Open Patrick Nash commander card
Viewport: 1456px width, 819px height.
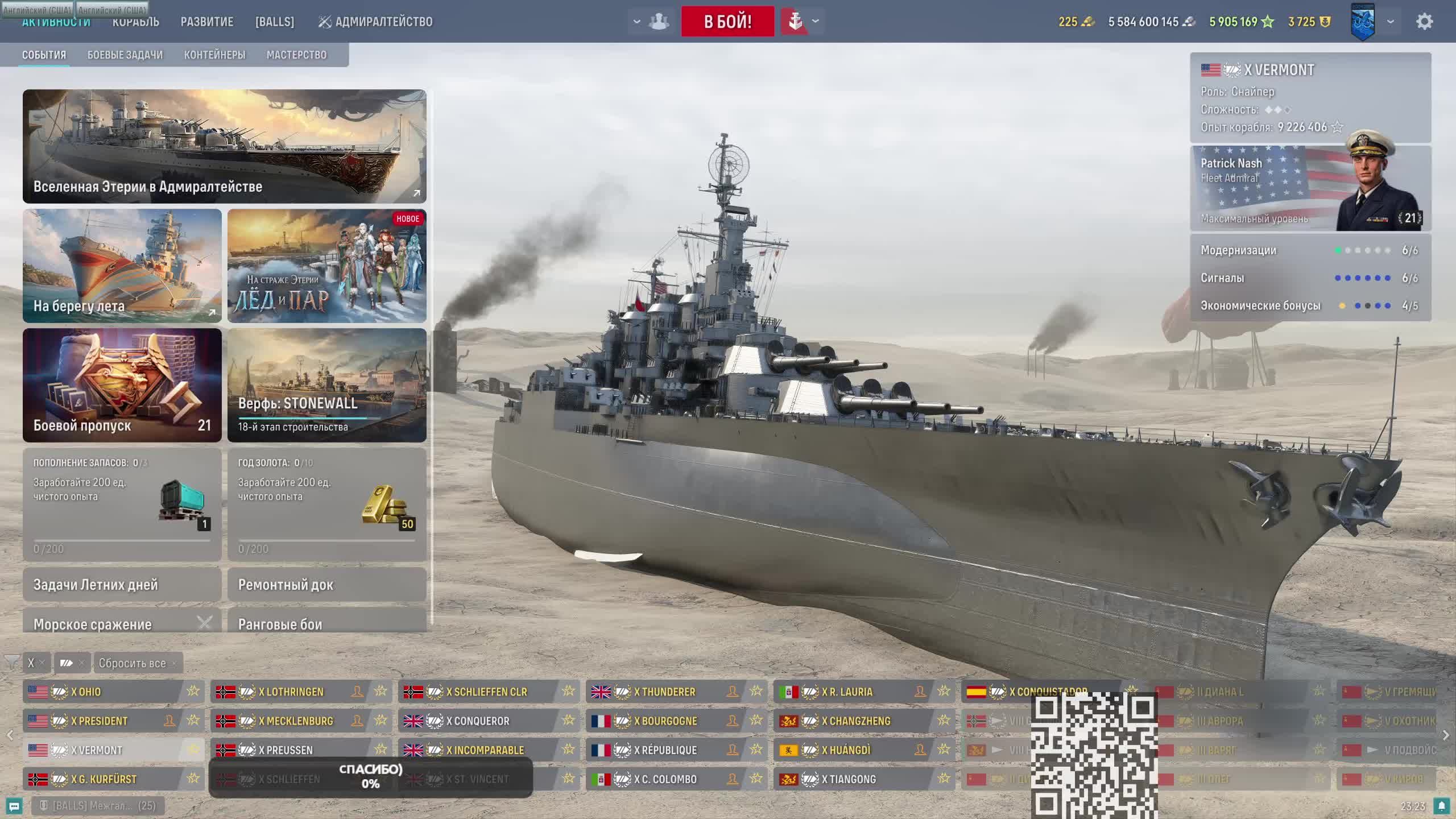[x=1310, y=188]
